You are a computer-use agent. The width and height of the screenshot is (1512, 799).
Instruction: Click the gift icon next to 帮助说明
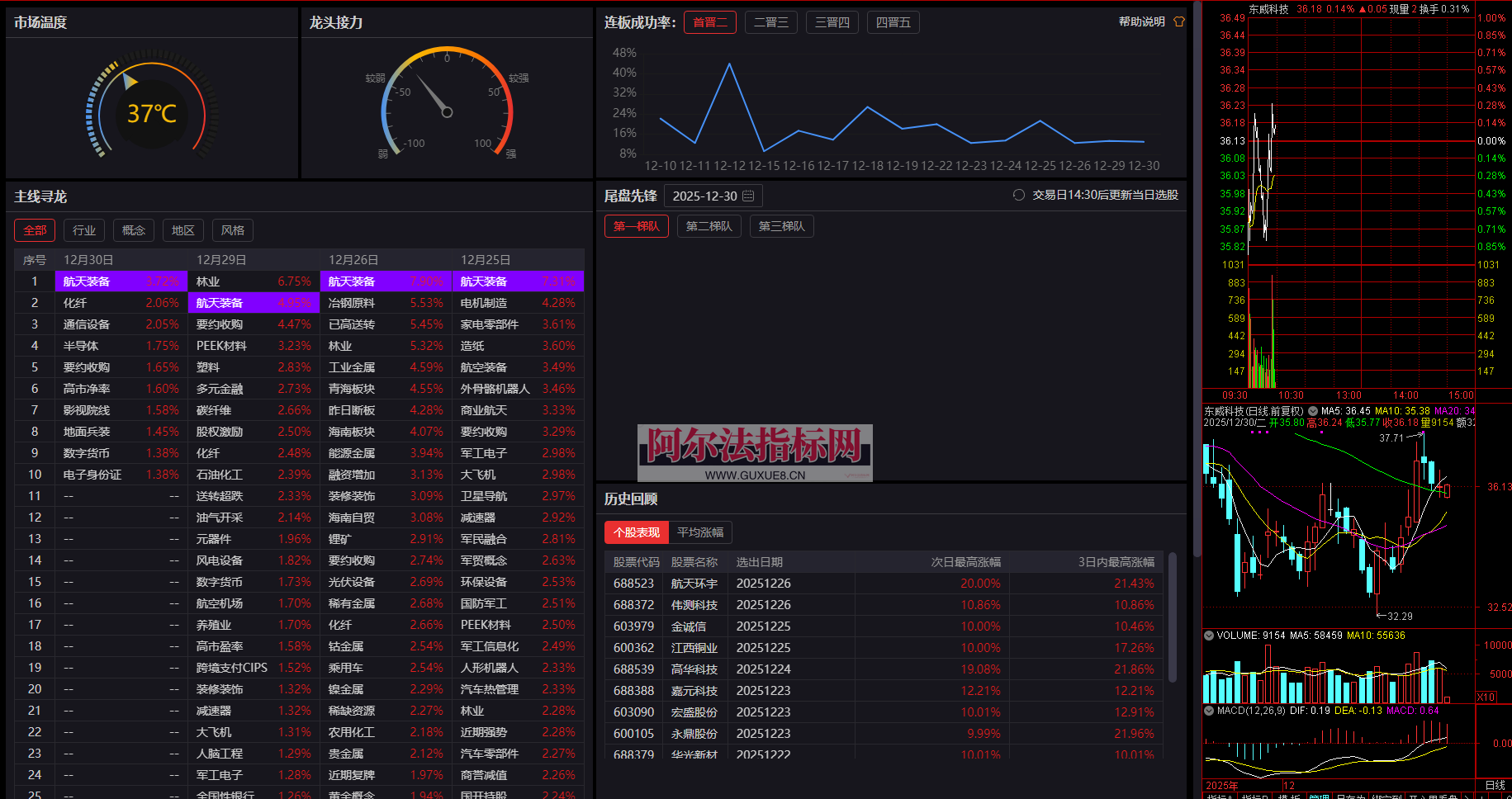click(1178, 21)
